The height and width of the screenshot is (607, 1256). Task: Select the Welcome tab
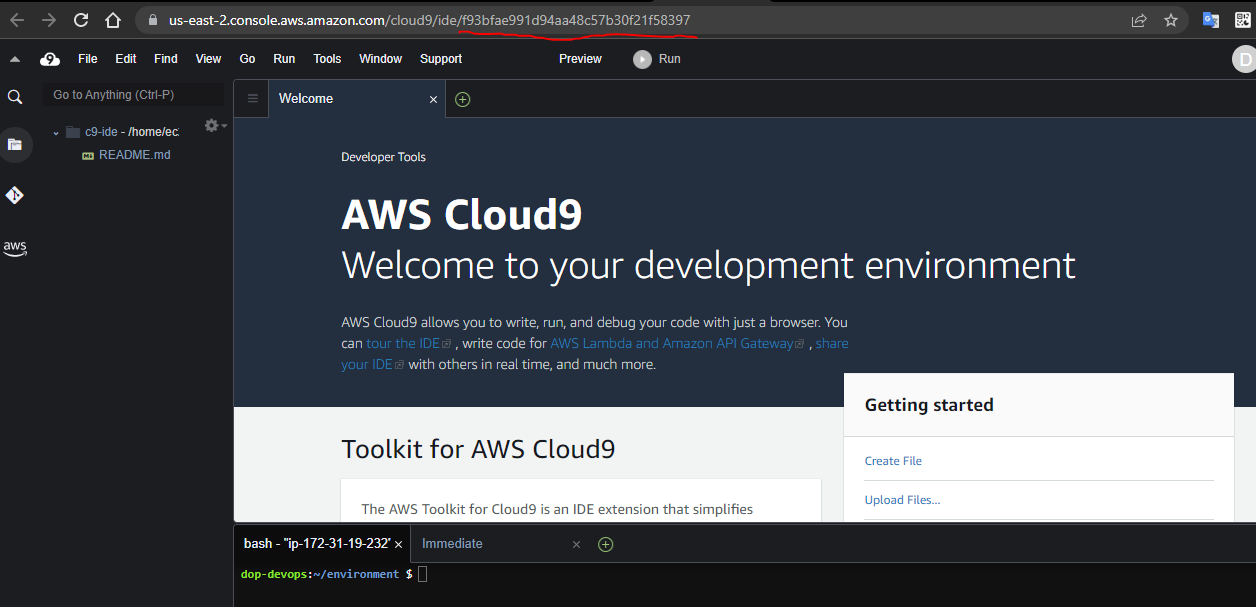click(x=306, y=99)
